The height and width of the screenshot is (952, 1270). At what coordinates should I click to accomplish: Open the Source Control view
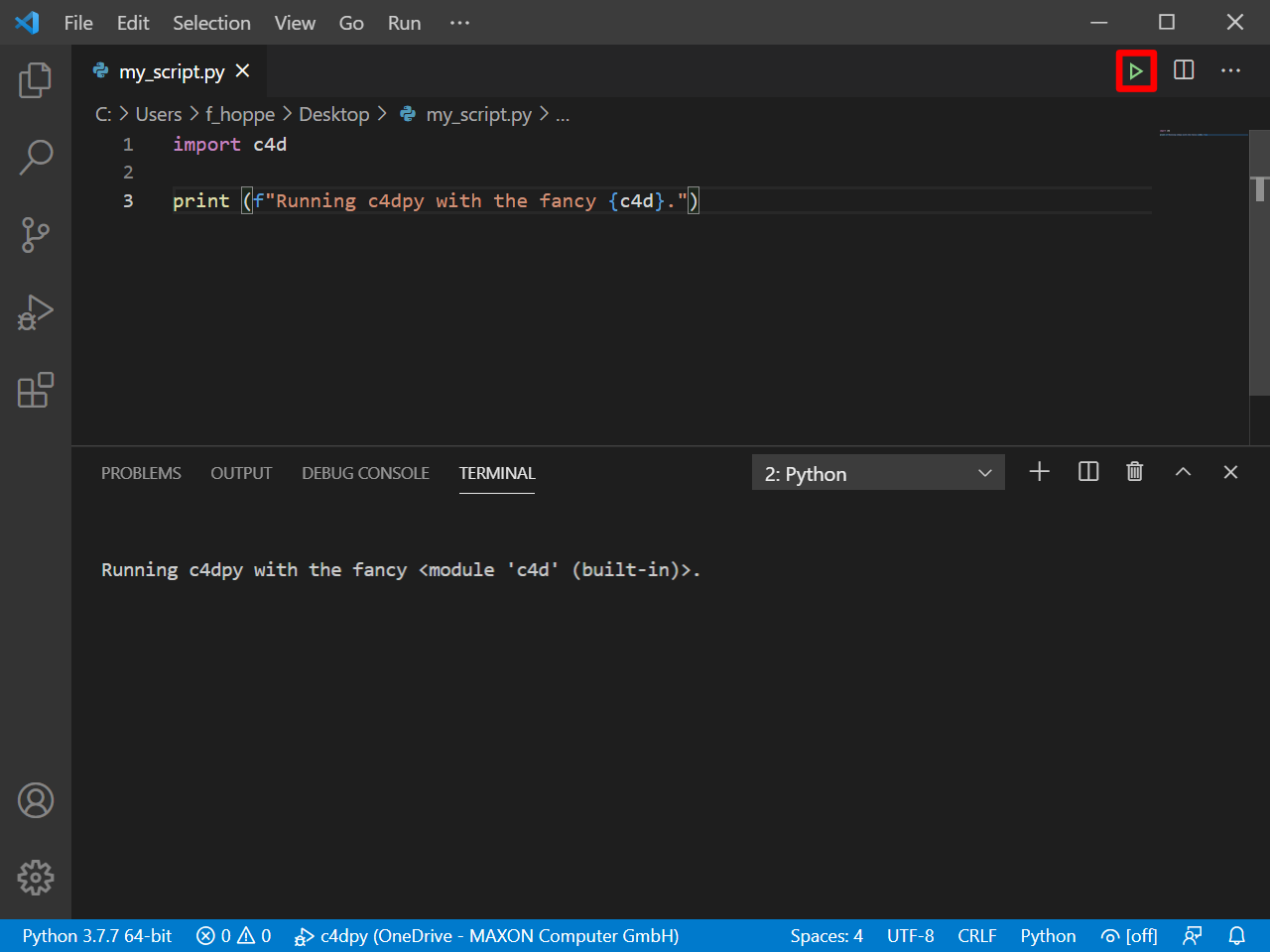36,235
